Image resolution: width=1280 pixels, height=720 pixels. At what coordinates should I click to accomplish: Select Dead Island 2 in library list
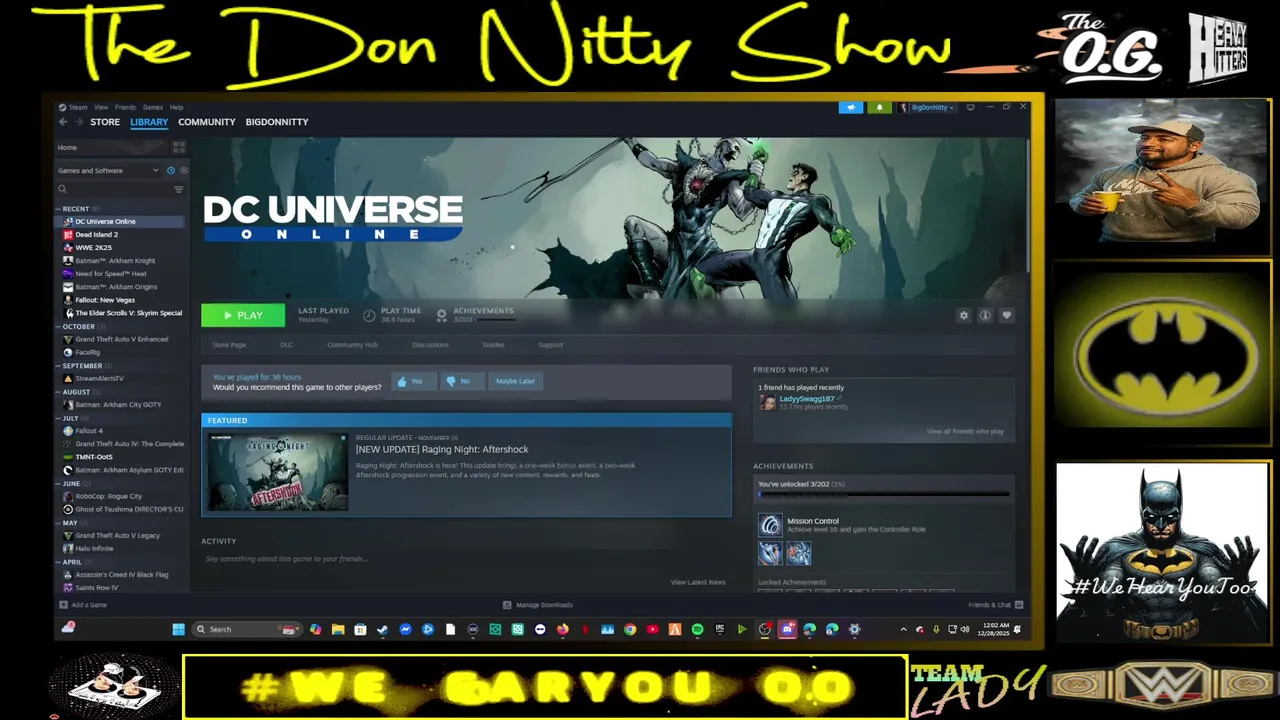click(x=96, y=234)
